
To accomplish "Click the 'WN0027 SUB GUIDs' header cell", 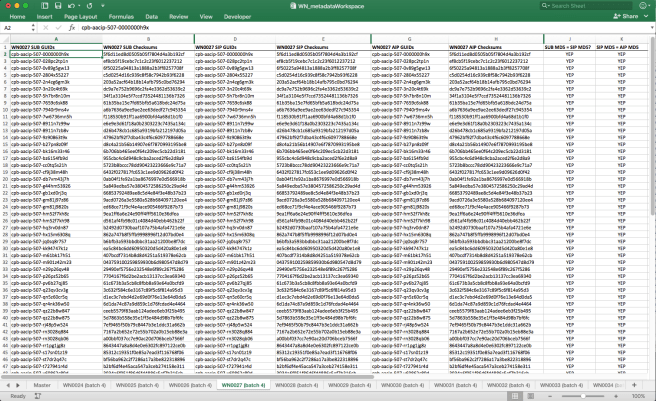I will pos(56,47).
